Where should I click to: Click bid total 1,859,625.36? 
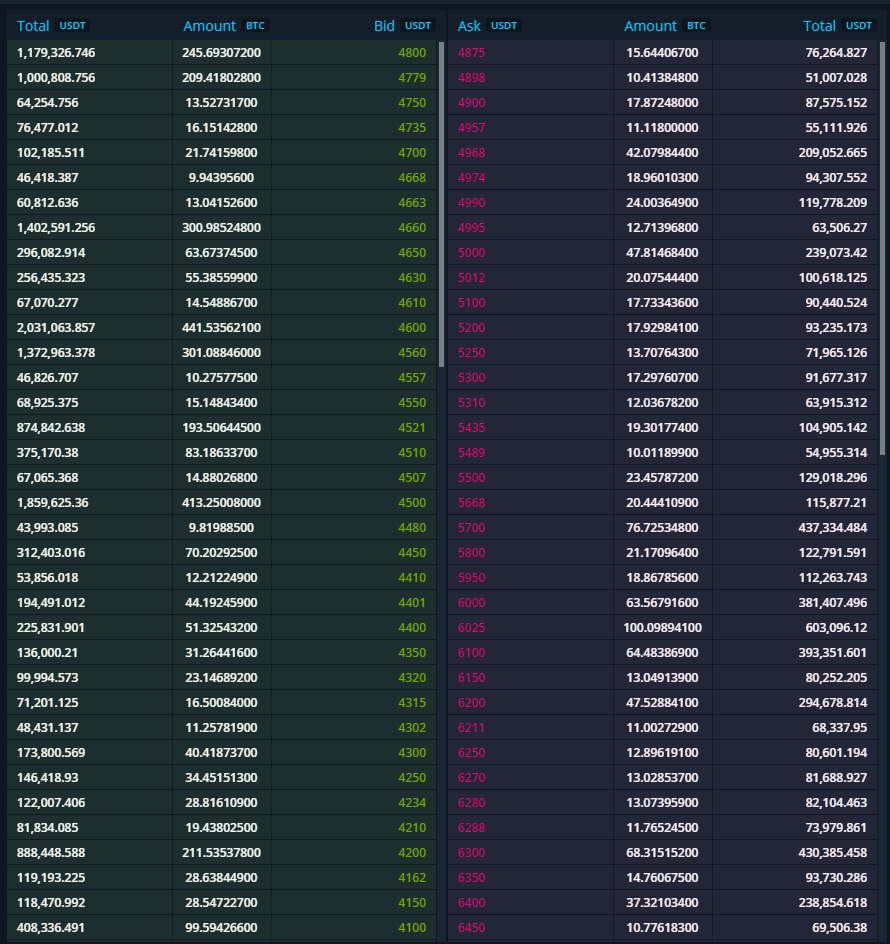(52, 502)
